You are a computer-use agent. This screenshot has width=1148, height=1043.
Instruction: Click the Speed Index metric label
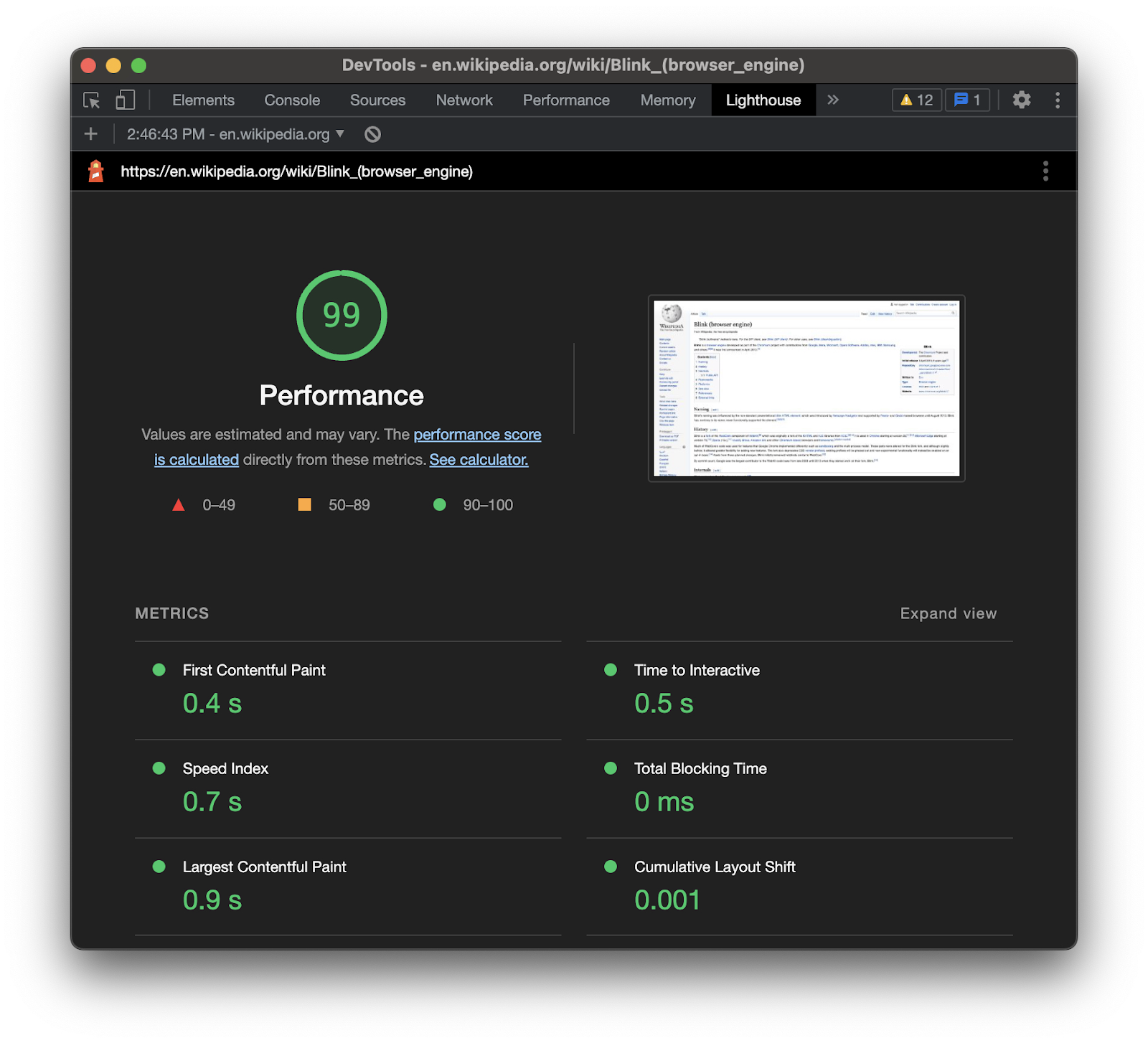(x=225, y=768)
